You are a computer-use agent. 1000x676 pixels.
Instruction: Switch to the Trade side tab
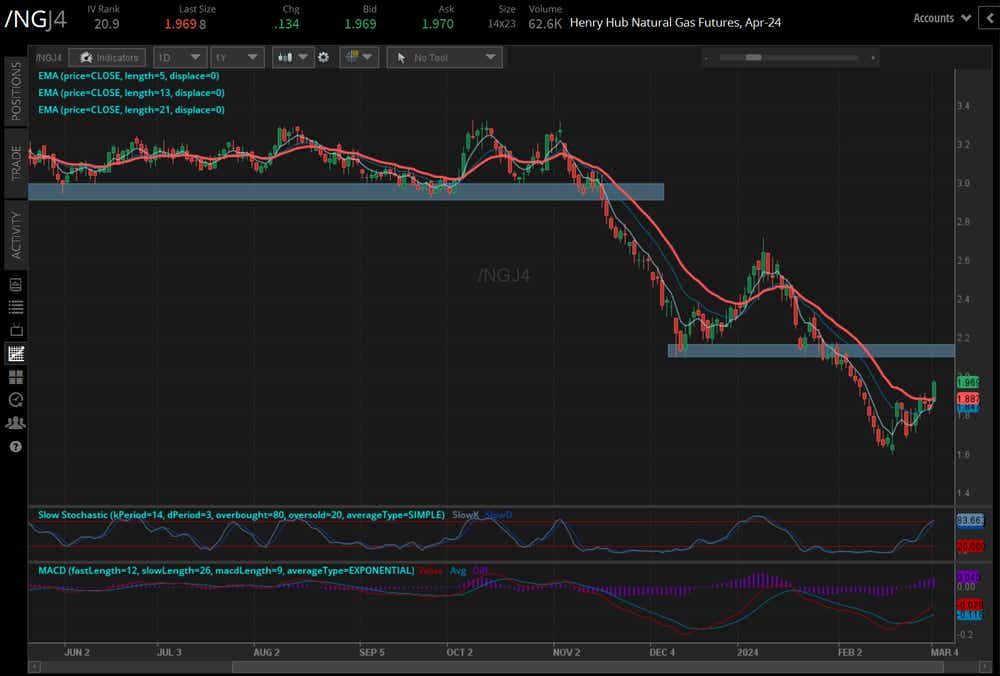pyautogui.click(x=15, y=163)
